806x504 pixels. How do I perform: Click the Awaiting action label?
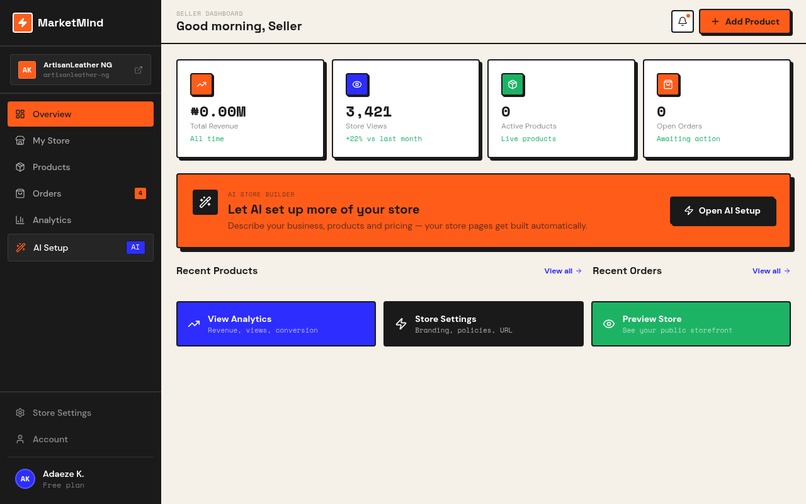click(x=688, y=139)
